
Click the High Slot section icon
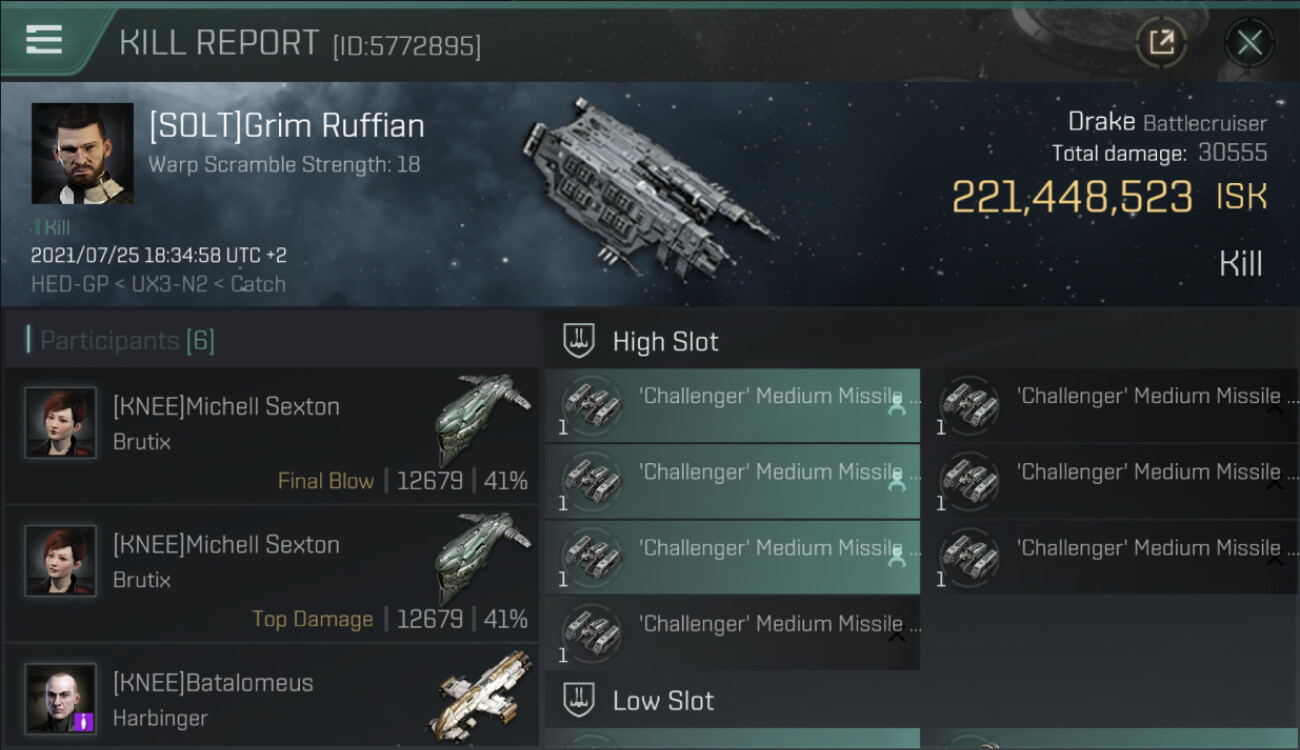(580, 341)
